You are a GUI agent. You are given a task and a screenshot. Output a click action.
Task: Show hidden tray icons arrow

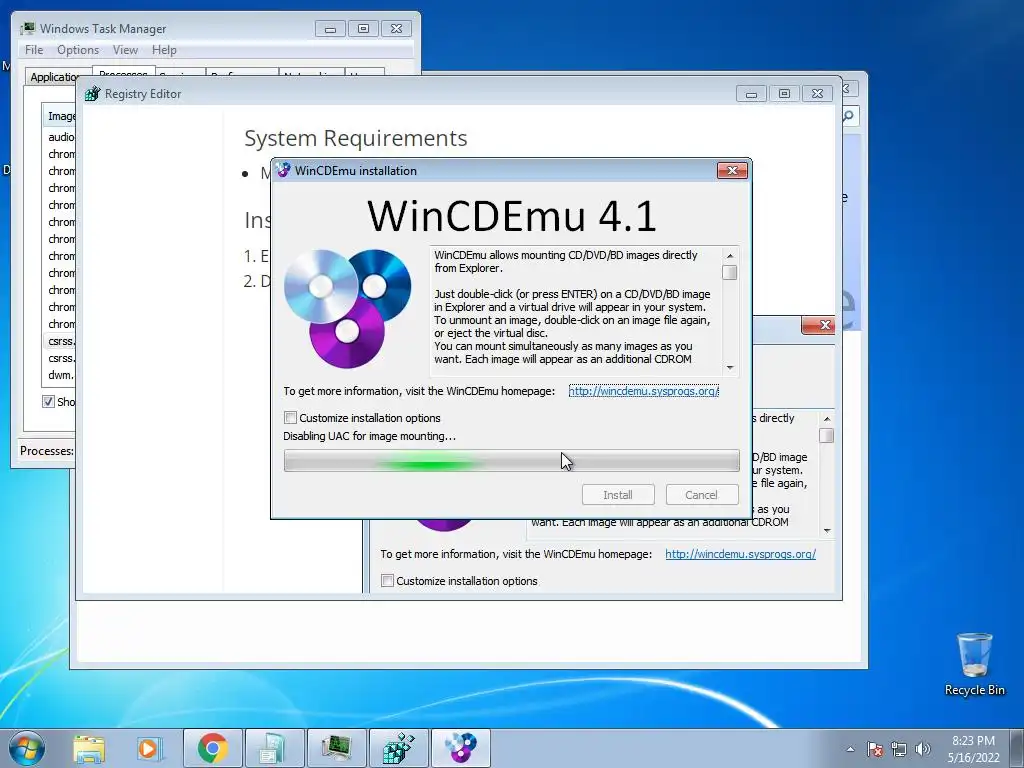point(850,749)
